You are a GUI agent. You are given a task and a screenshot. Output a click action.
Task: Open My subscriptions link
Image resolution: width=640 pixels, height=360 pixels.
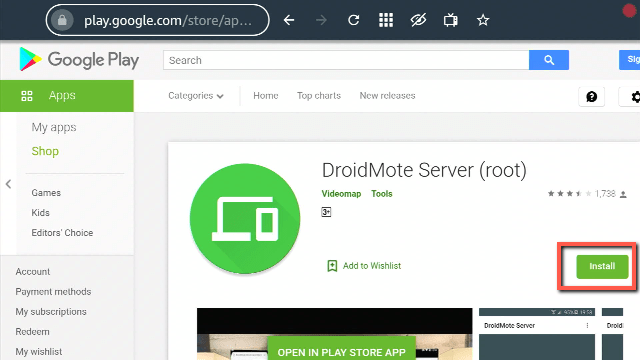click(x=51, y=311)
